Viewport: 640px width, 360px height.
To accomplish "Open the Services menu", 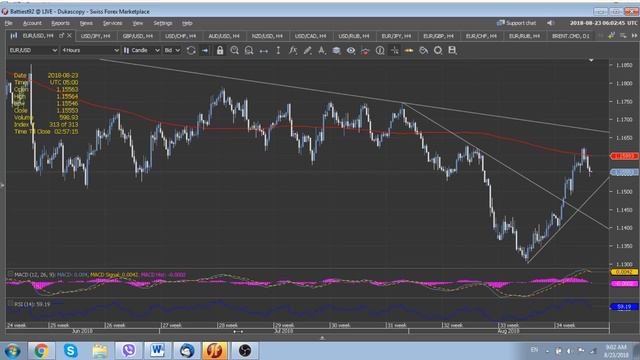I will 113,23.
